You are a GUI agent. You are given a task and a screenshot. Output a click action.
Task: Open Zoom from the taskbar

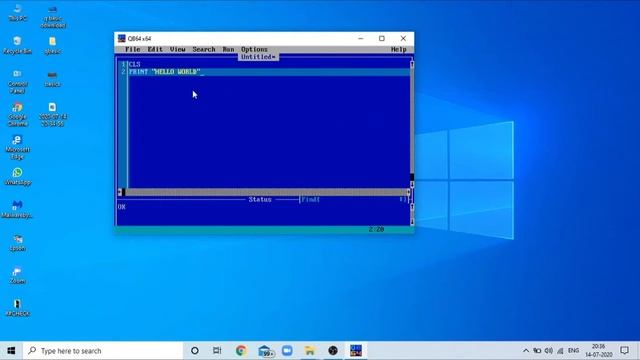pyautogui.click(x=287, y=351)
